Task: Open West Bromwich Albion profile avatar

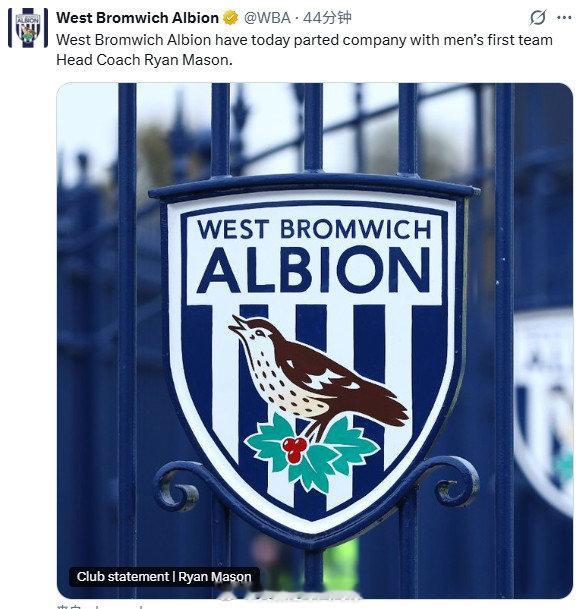Action: pos(28,28)
